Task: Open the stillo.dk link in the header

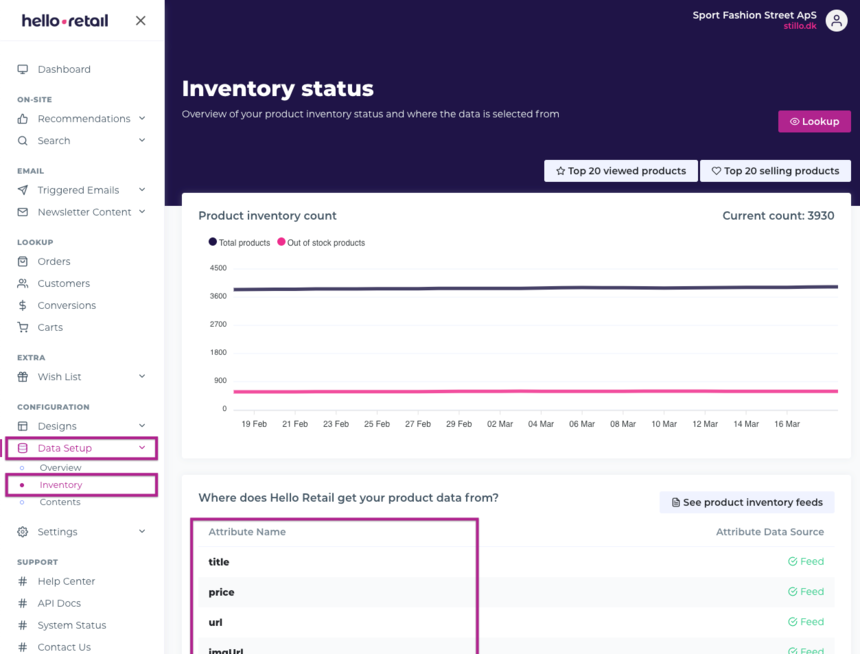Action: tap(799, 26)
